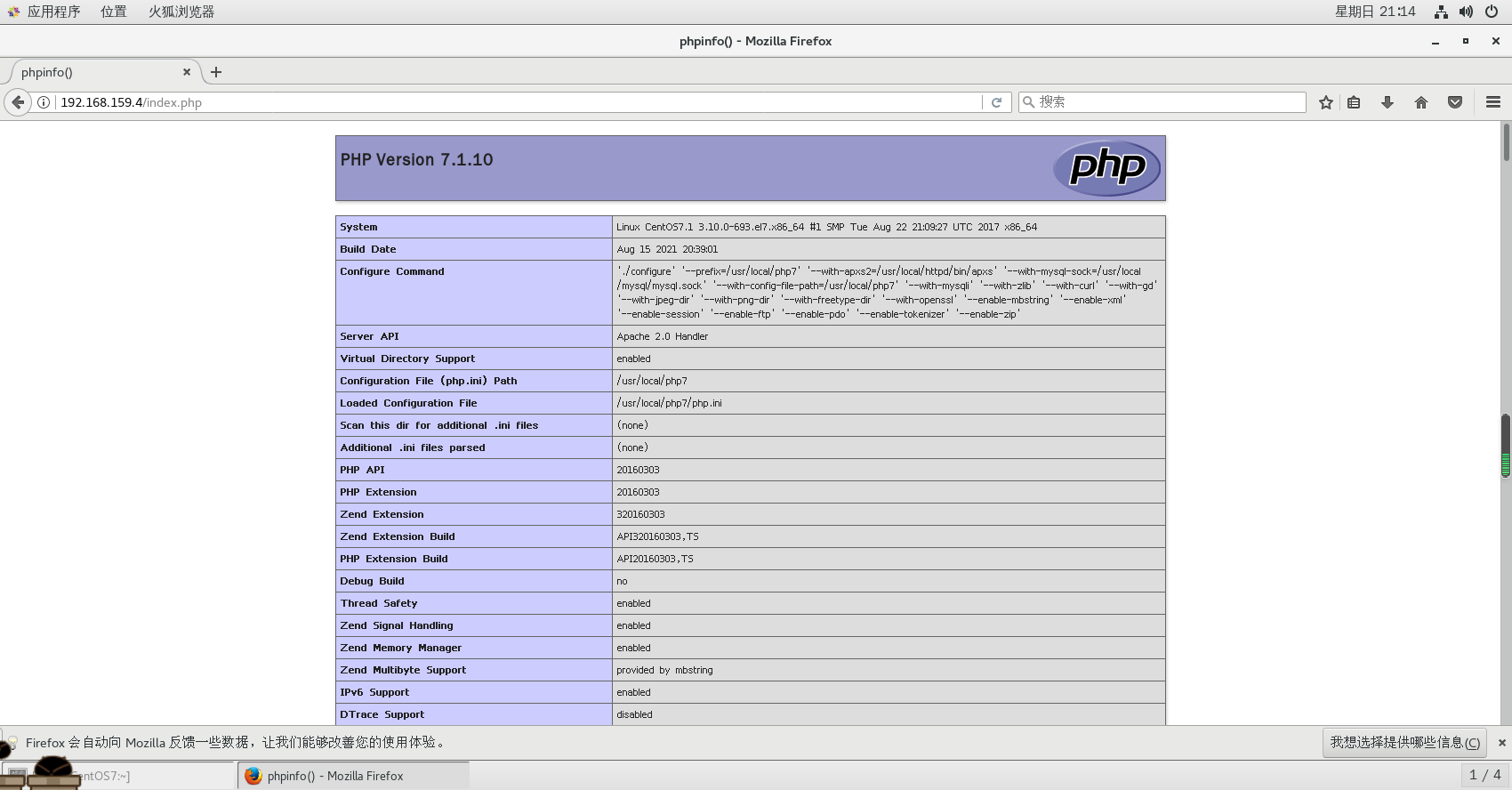
Task: Click the provided by mbstring value
Action: [664, 670]
